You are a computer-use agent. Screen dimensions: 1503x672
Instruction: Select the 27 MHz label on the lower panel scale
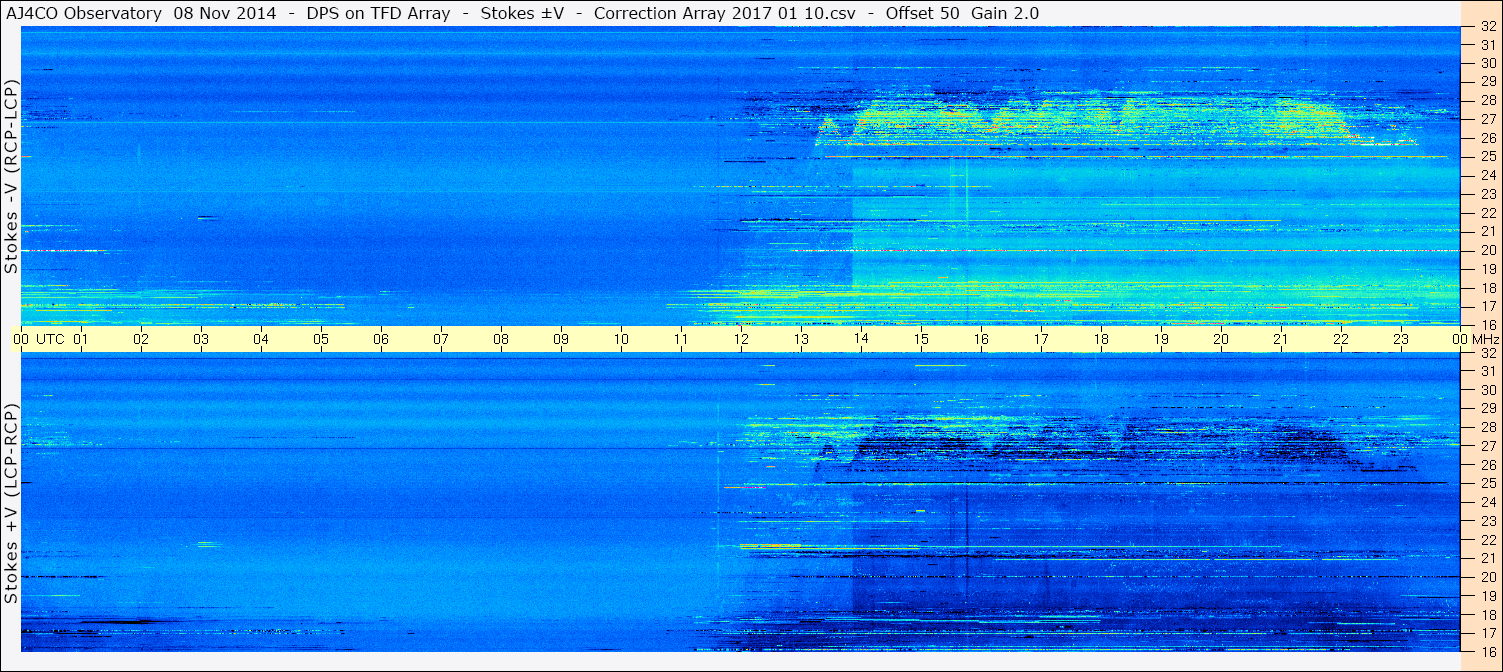[x=1487, y=446]
